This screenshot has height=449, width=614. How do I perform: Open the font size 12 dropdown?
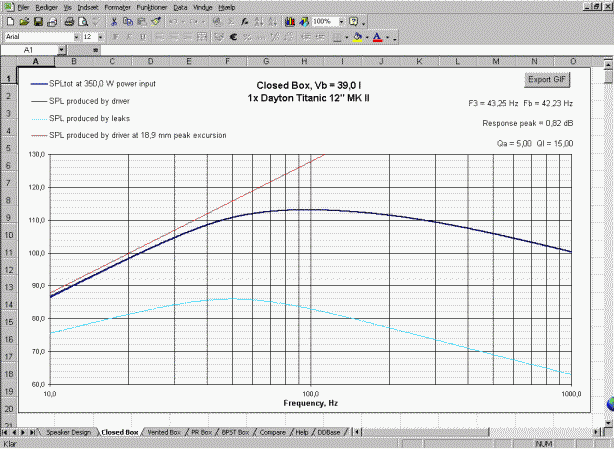(101, 37)
